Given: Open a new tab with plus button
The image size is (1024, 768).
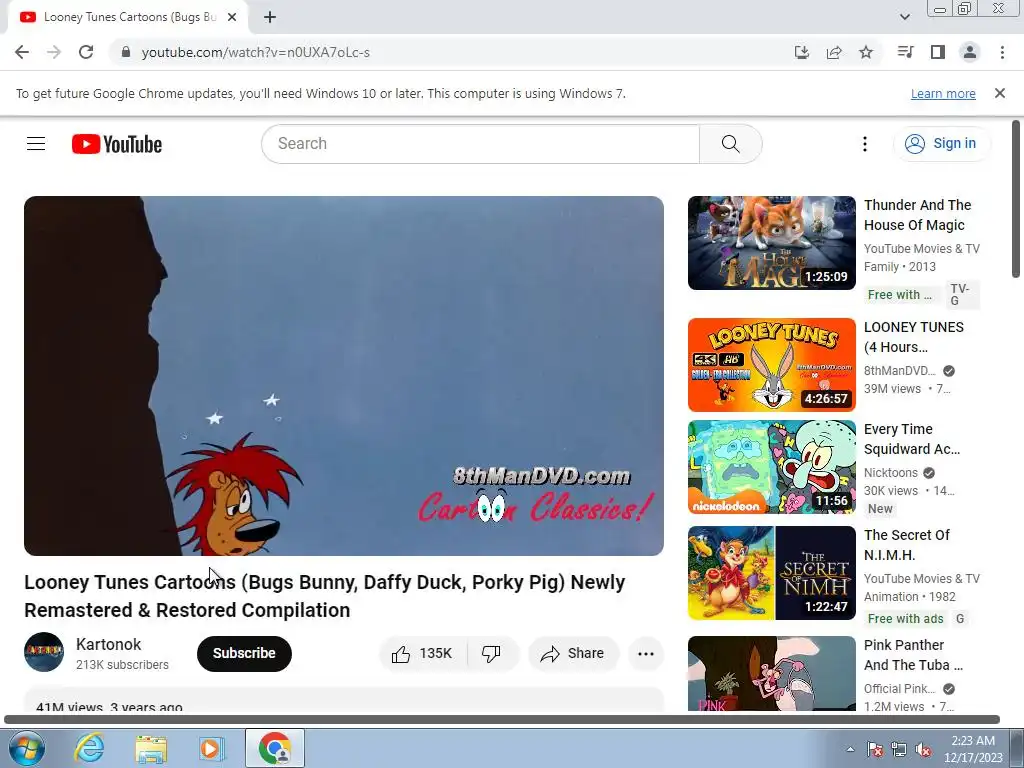Looking at the screenshot, I should 270,18.
